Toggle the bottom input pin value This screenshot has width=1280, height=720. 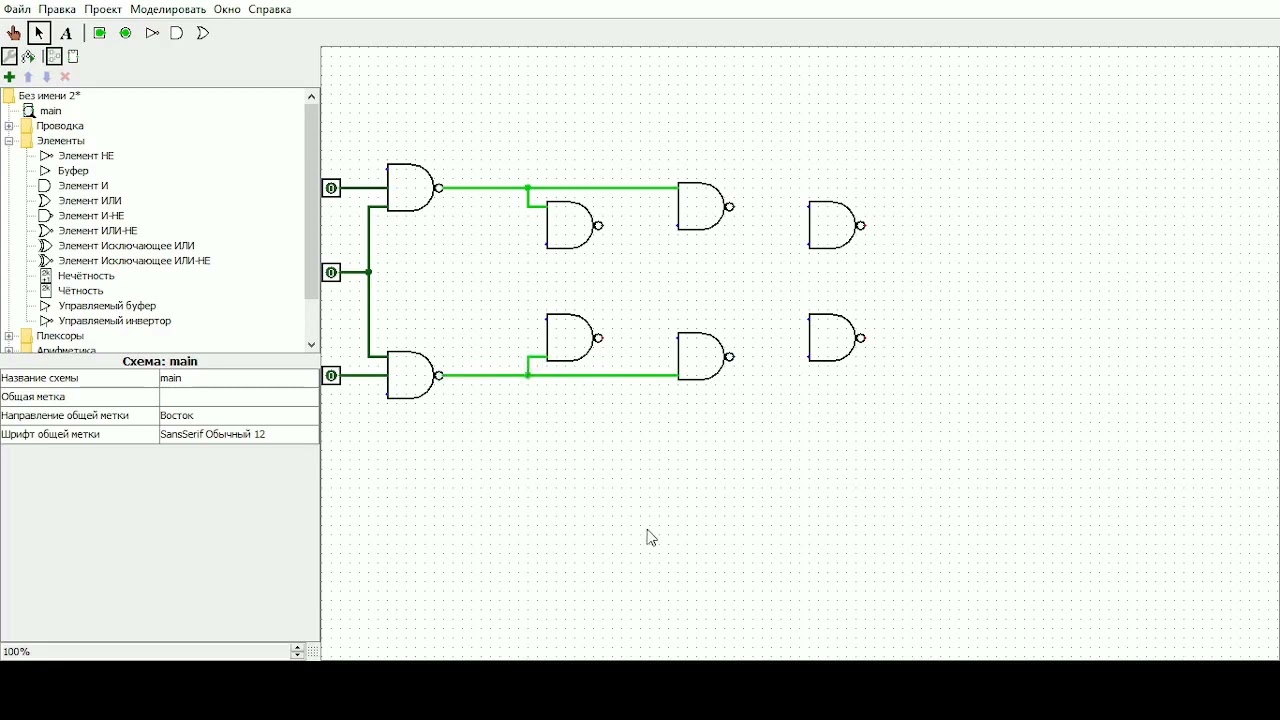[331, 376]
